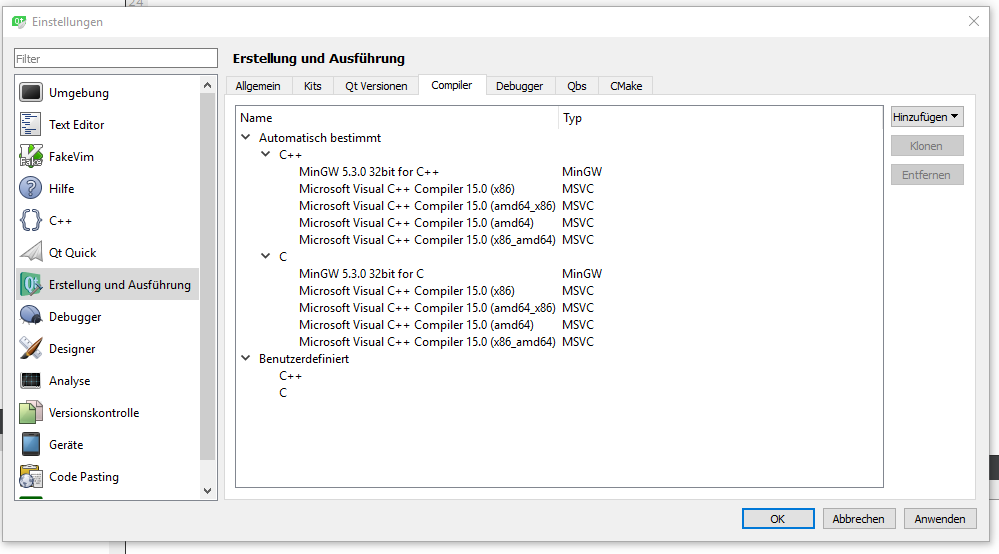Select C group's MSVC 15.0 (x86_amd64) compiler
The height and width of the screenshot is (554, 999).
427,342
